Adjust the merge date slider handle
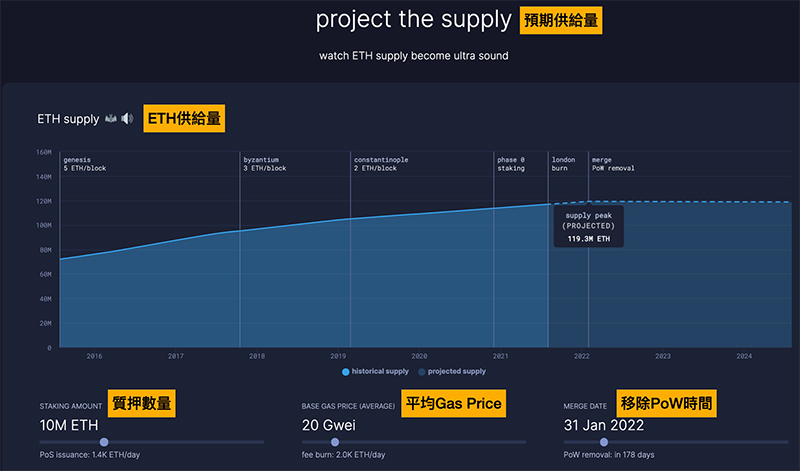The width and height of the screenshot is (800, 471). (604, 442)
